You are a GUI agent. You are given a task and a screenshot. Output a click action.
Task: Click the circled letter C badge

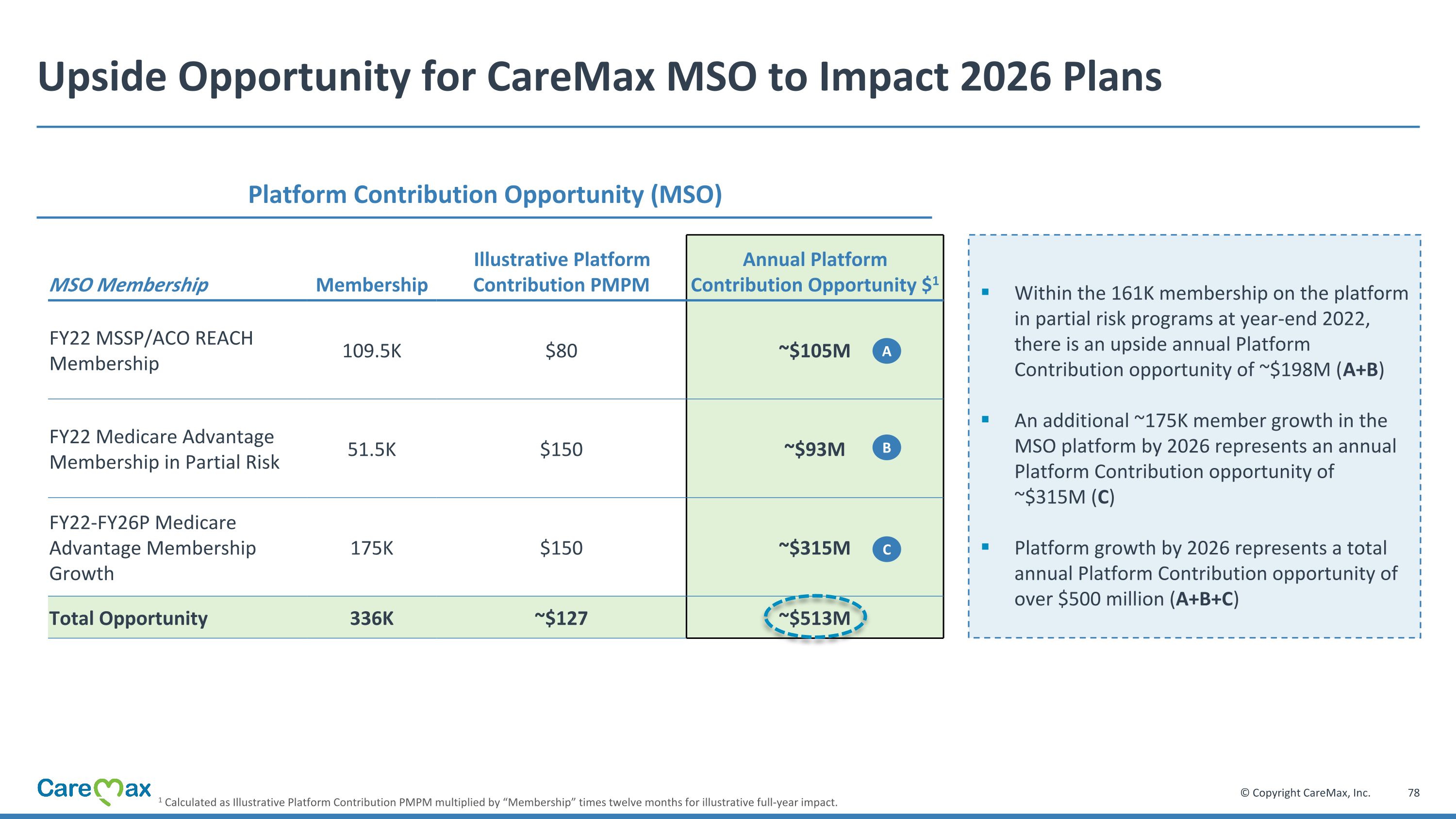[x=886, y=549]
